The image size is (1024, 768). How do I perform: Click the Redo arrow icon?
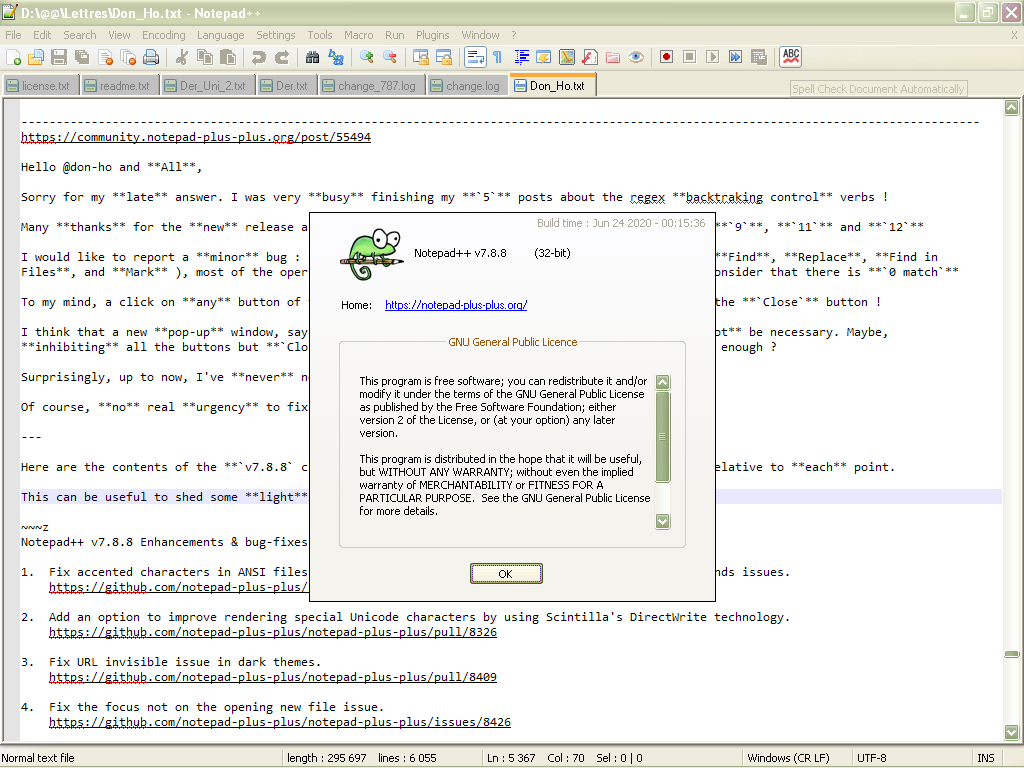pos(281,57)
